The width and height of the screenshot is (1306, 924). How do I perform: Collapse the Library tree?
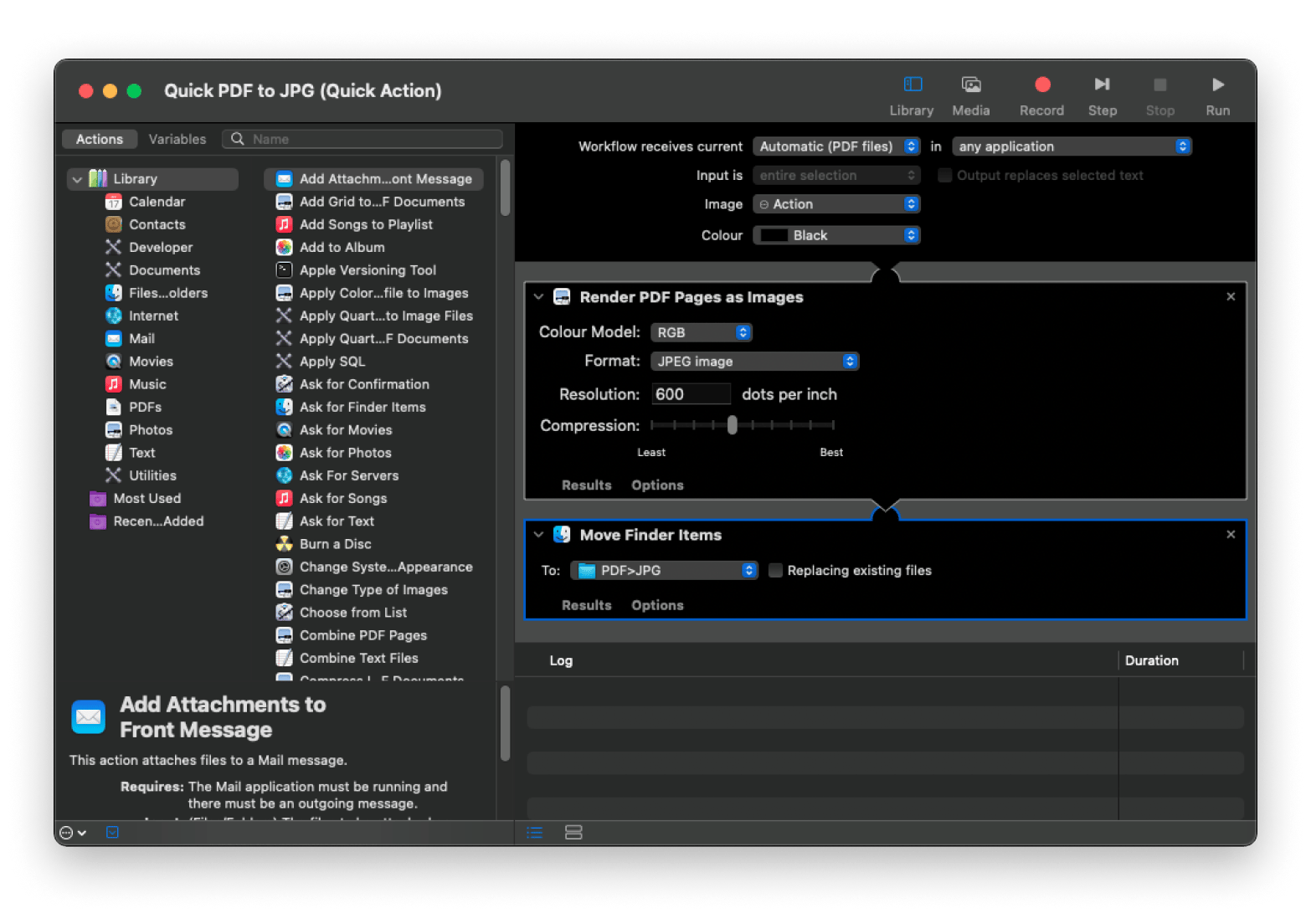pos(78,179)
